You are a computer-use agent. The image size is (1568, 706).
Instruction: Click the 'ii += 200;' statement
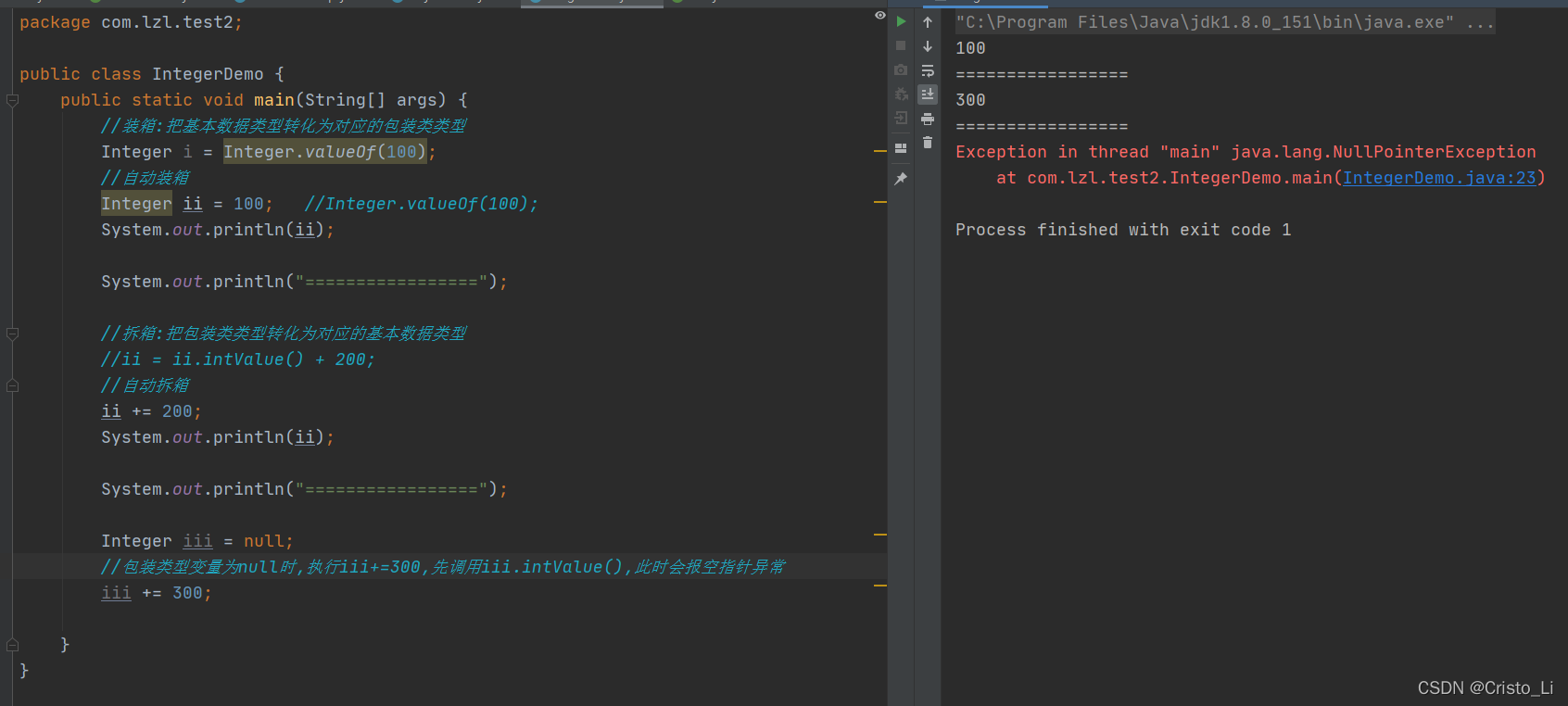151,411
